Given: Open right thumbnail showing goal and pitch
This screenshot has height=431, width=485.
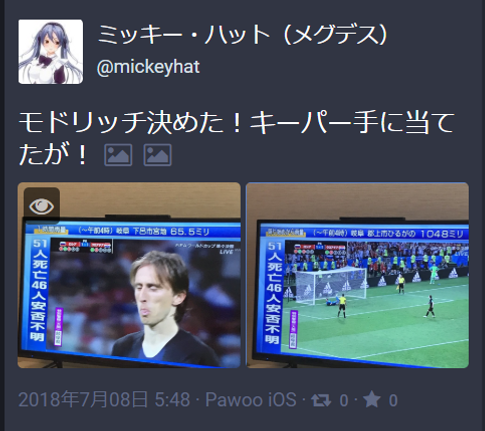Looking at the screenshot, I should click(x=357, y=275).
